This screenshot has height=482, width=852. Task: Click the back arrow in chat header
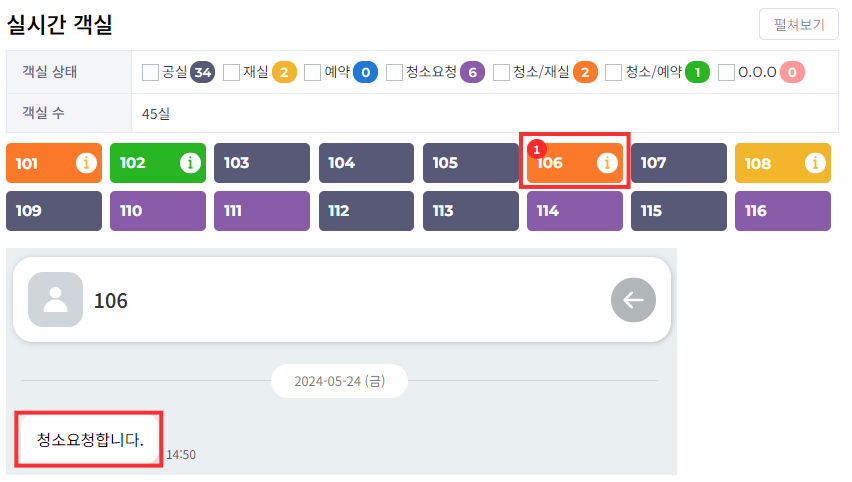coord(633,299)
